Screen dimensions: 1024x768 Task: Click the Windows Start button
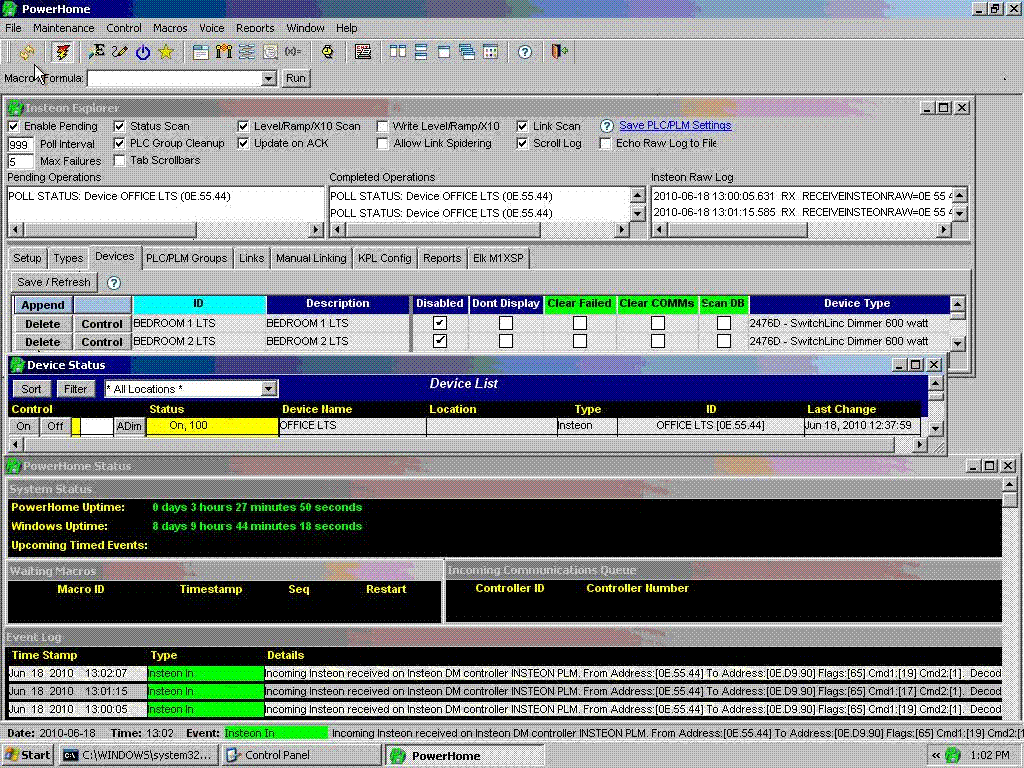[27, 756]
